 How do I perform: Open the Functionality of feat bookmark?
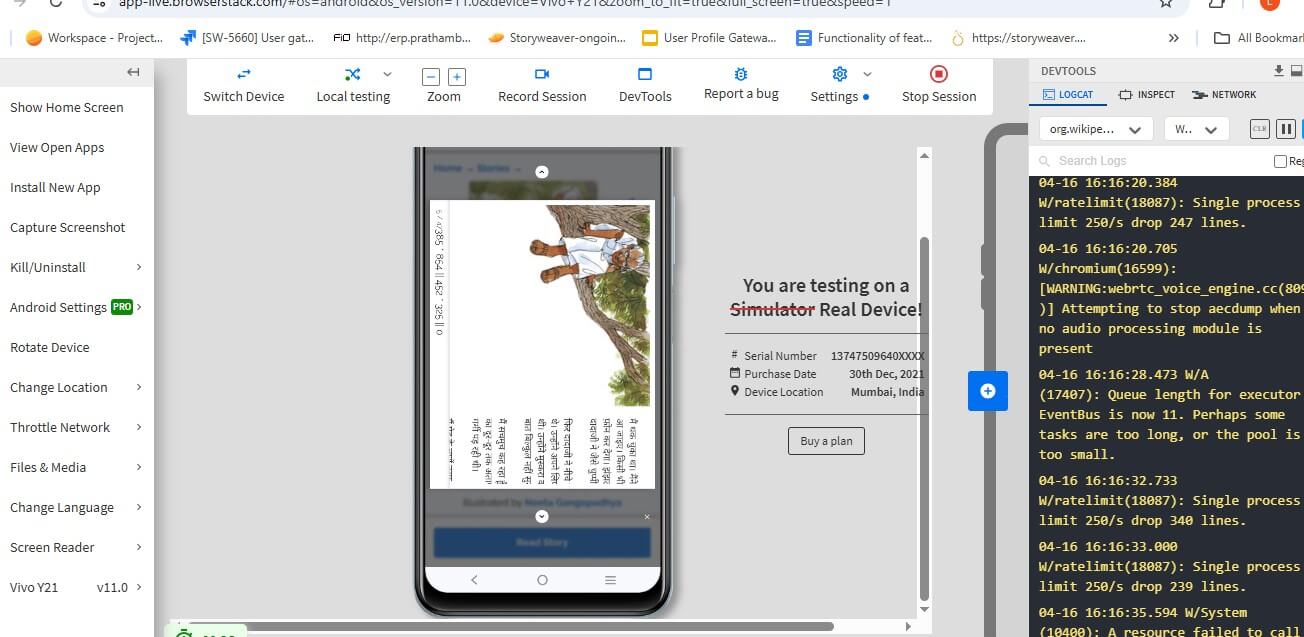[864, 38]
